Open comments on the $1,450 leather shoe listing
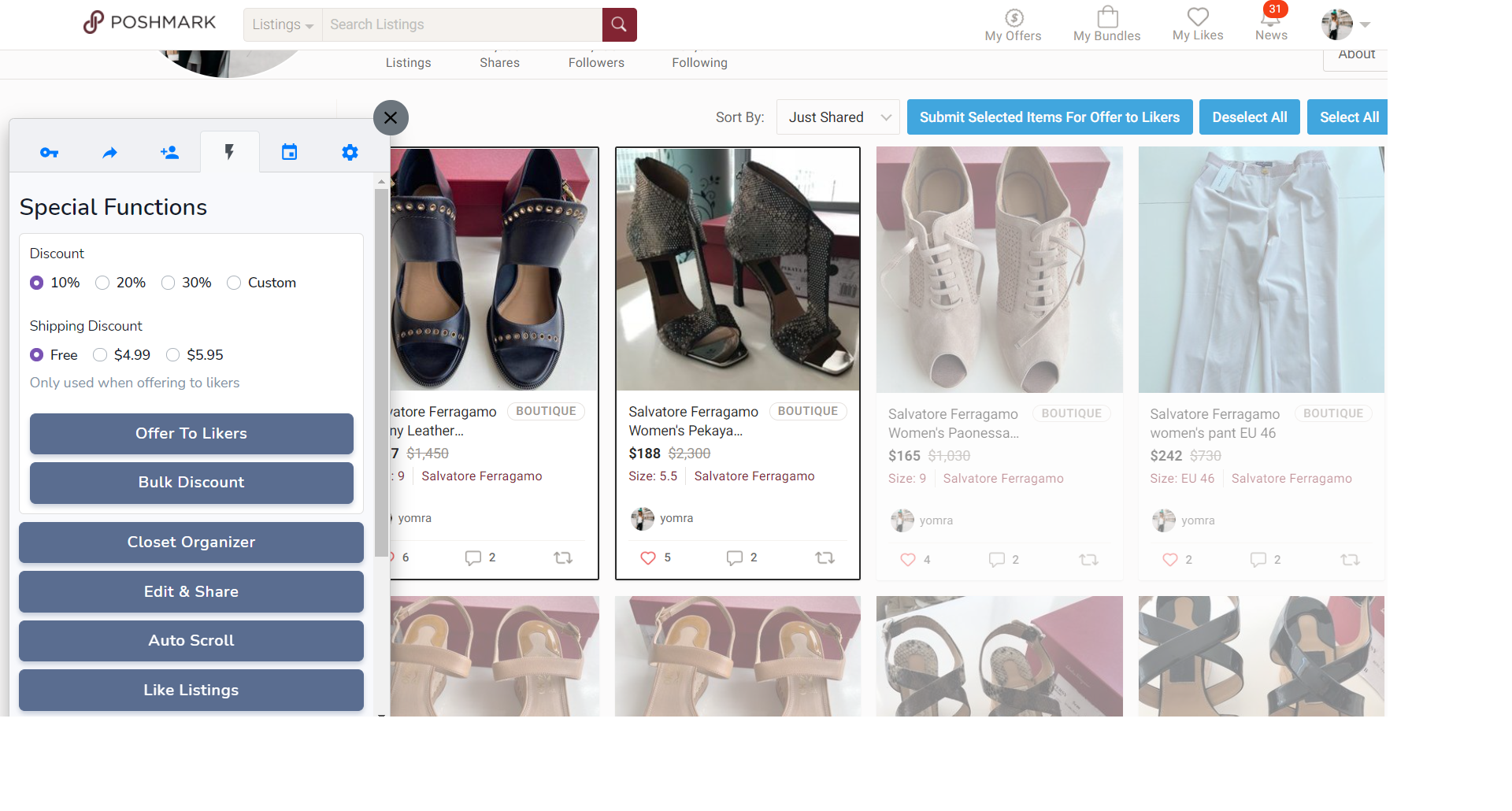Image resolution: width=1512 pixels, height=811 pixels. (x=473, y=558)
